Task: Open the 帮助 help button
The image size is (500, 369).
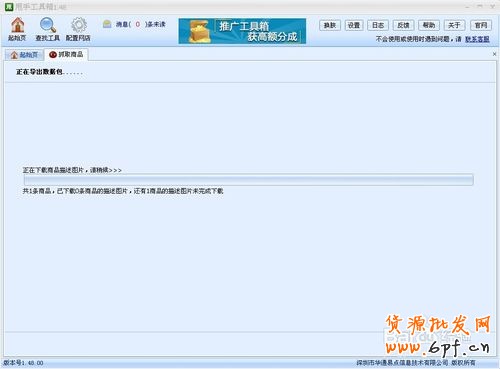Action: [x=429, y=25]
